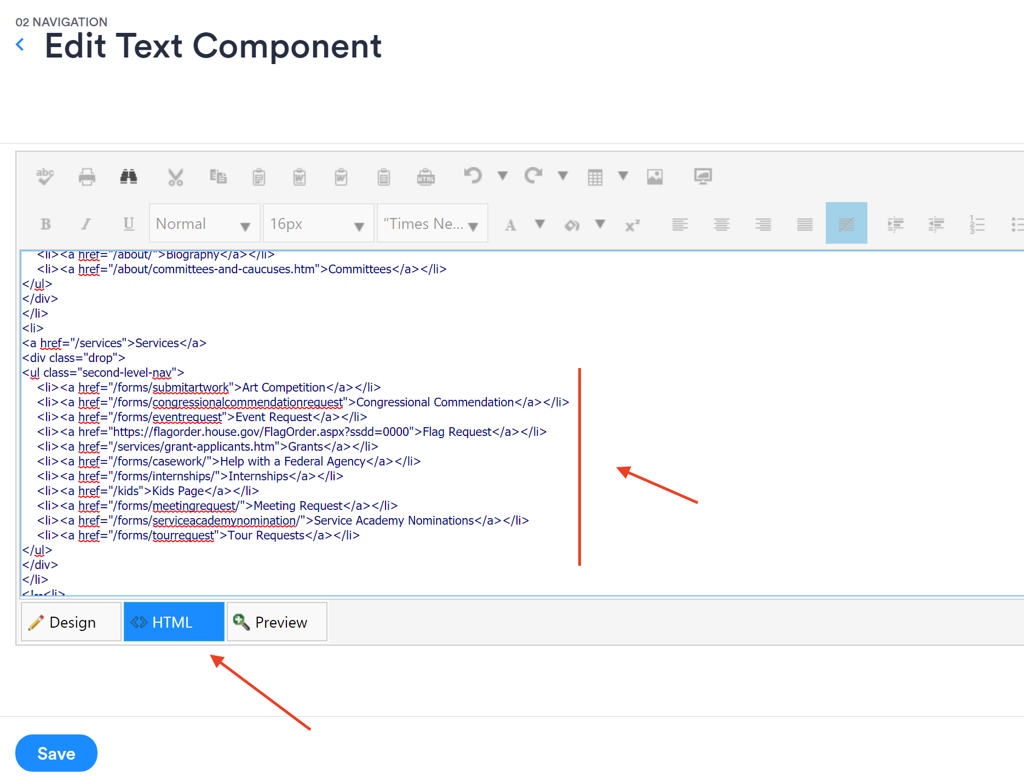This screenshot has width=1024, height=781.
Task: Click the monitor preview icon in toolbar
Action: [x=703, y=176]
